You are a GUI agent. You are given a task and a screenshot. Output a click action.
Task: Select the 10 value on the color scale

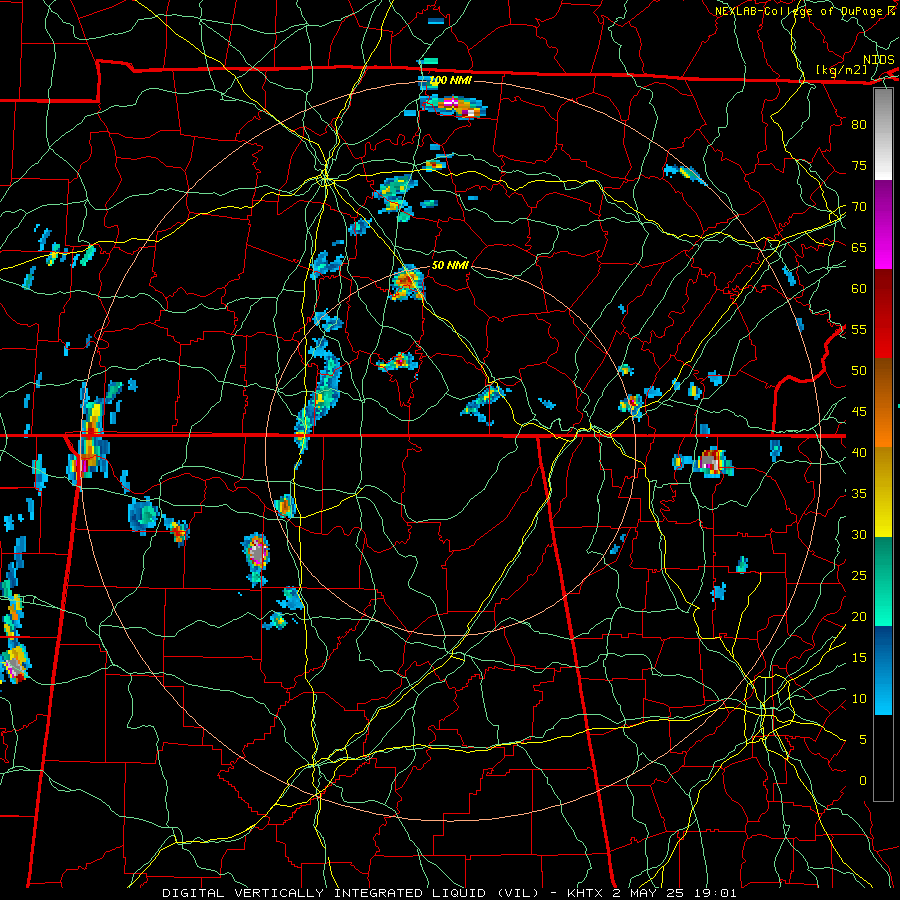point(859,699)
